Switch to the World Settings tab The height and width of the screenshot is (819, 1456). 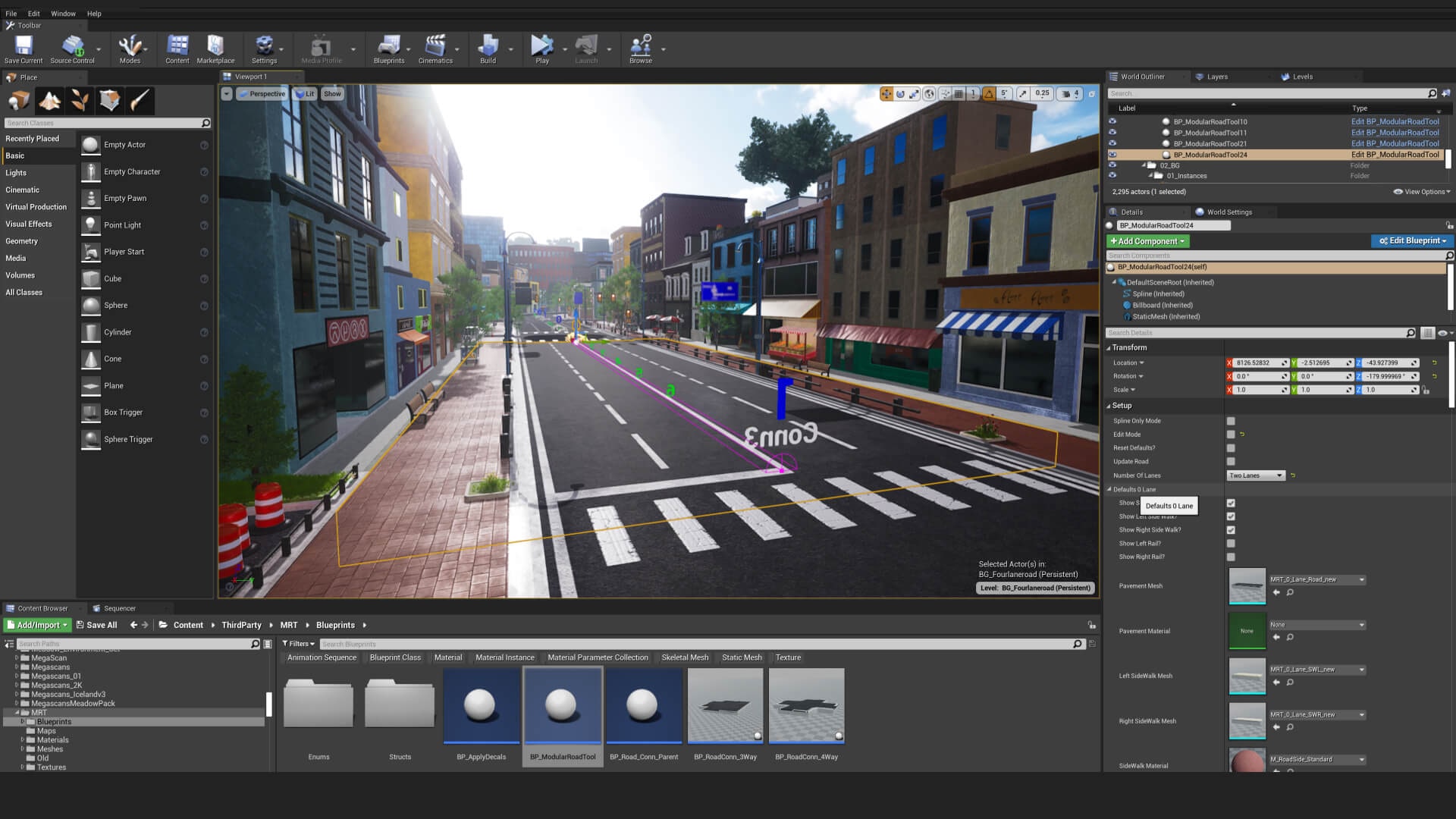(x=1228, y=212)
